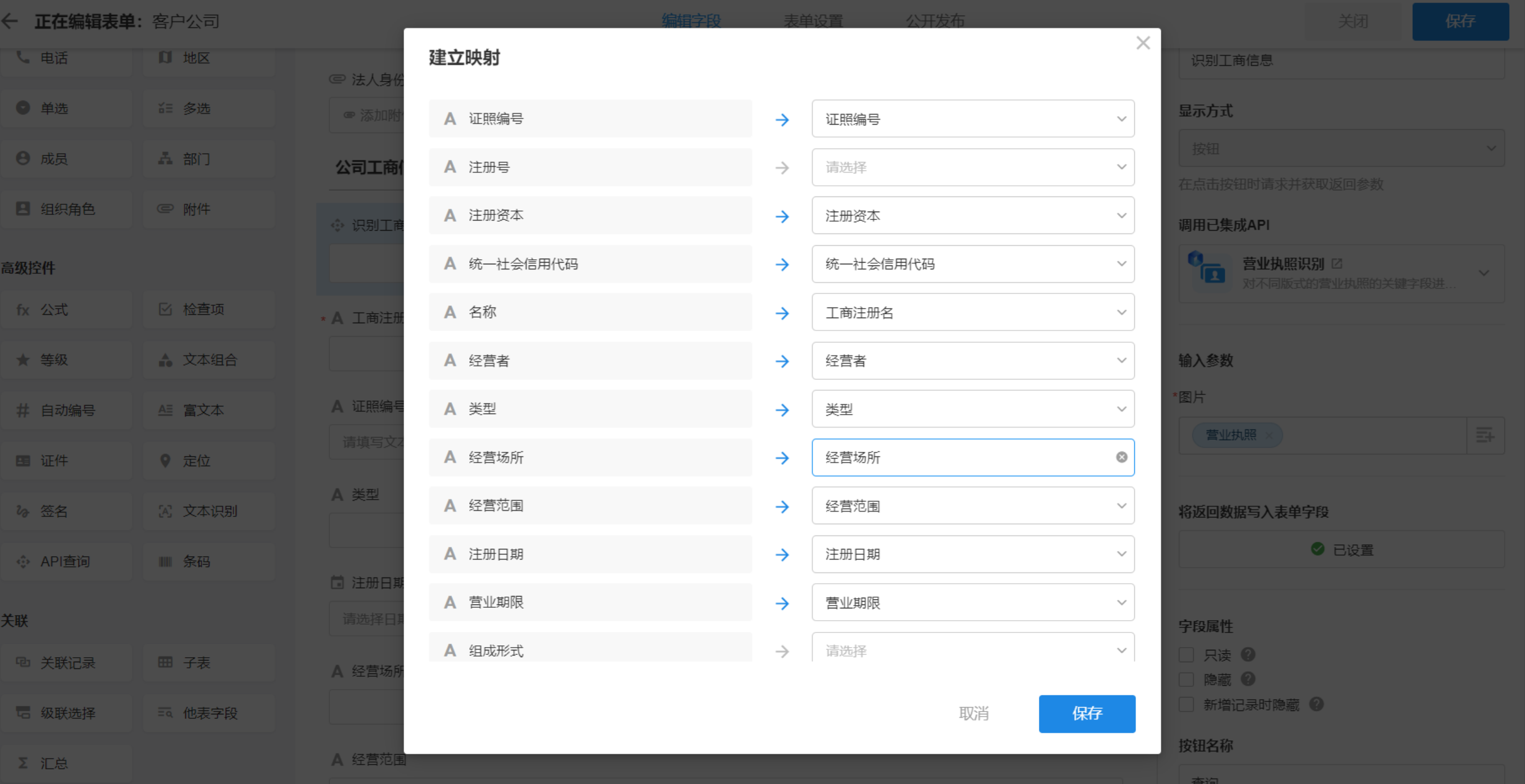Tick the 隐藏 checkbox

[1186, 679]
